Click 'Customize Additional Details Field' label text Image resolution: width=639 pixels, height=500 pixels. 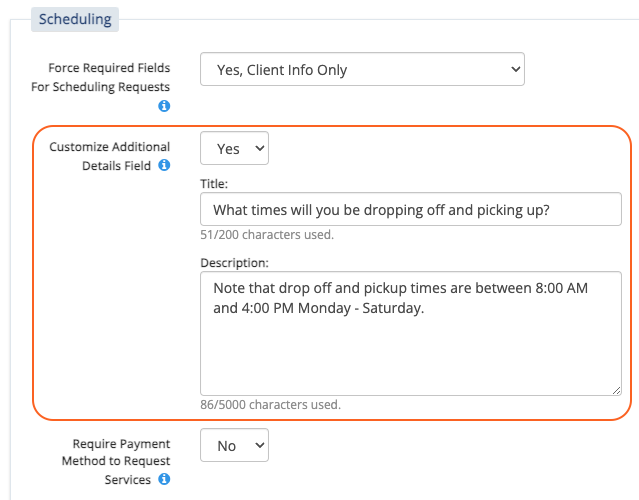click(109, 156)
